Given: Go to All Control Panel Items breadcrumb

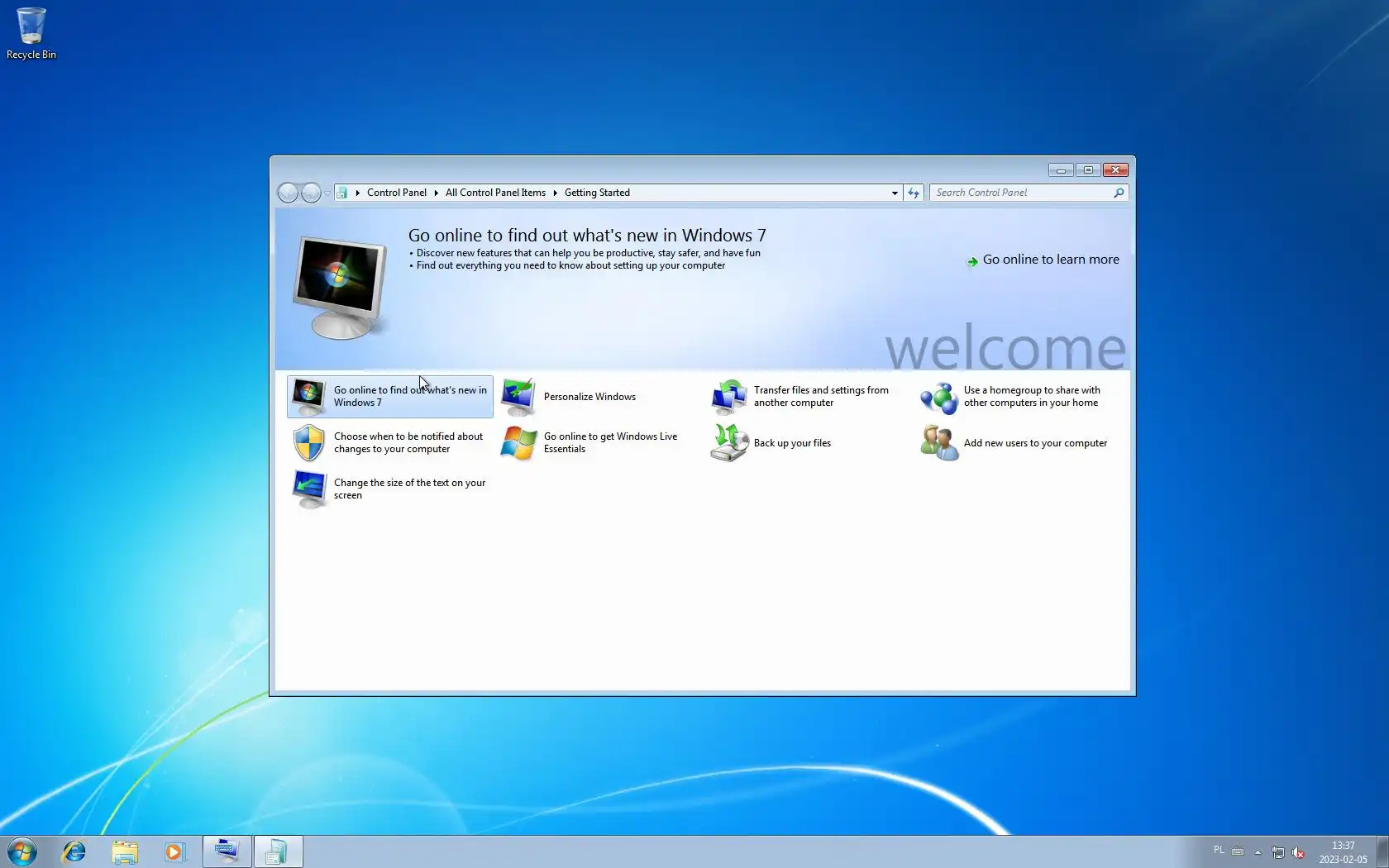Looking at the screenshot, I should point(495,193).
